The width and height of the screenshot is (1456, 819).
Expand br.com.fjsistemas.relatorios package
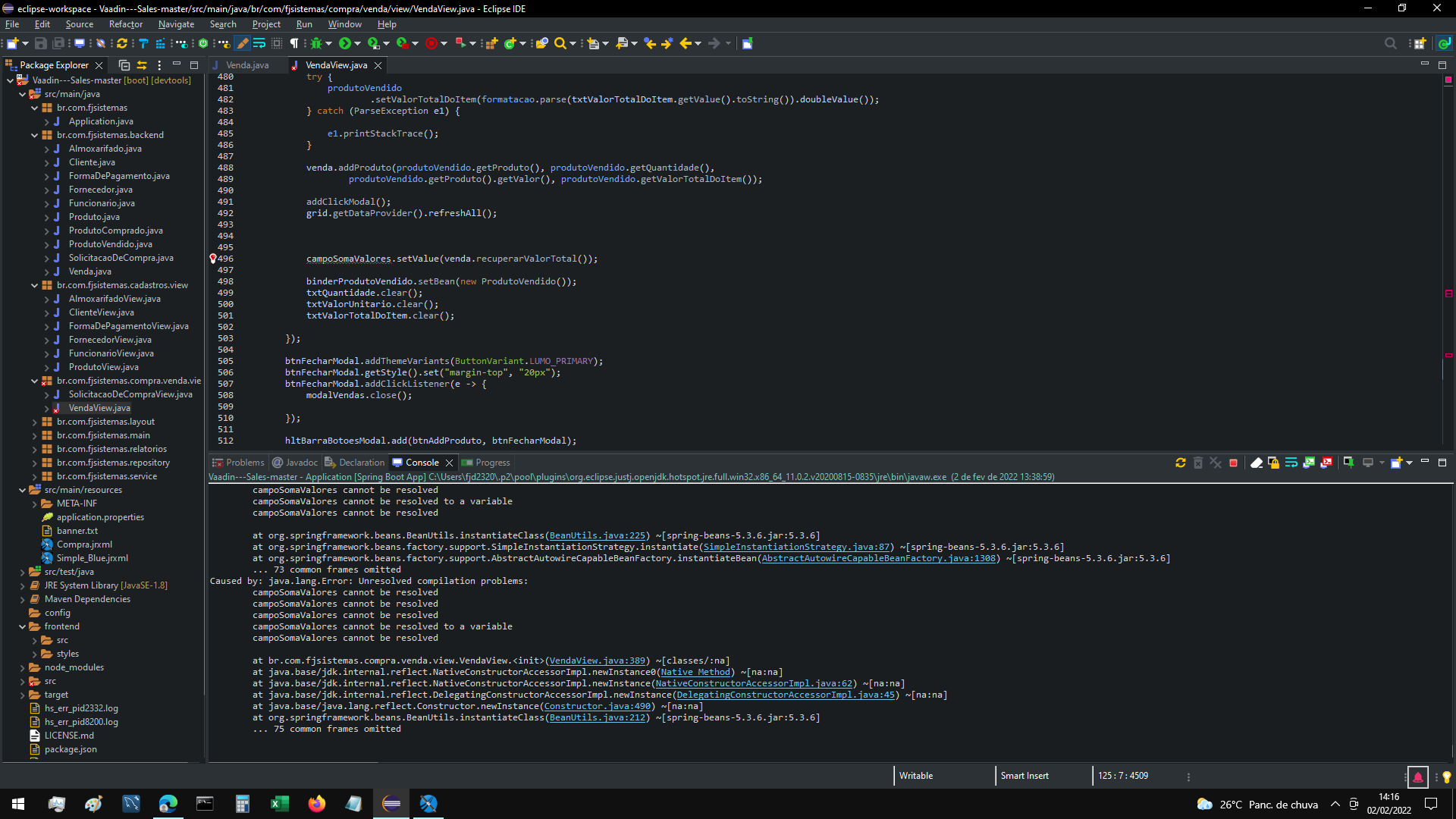click(34, 449)
